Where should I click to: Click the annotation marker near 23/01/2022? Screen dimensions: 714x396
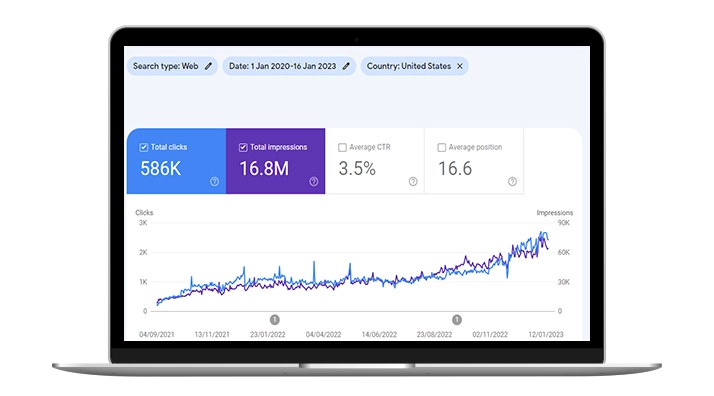[275, 320]
